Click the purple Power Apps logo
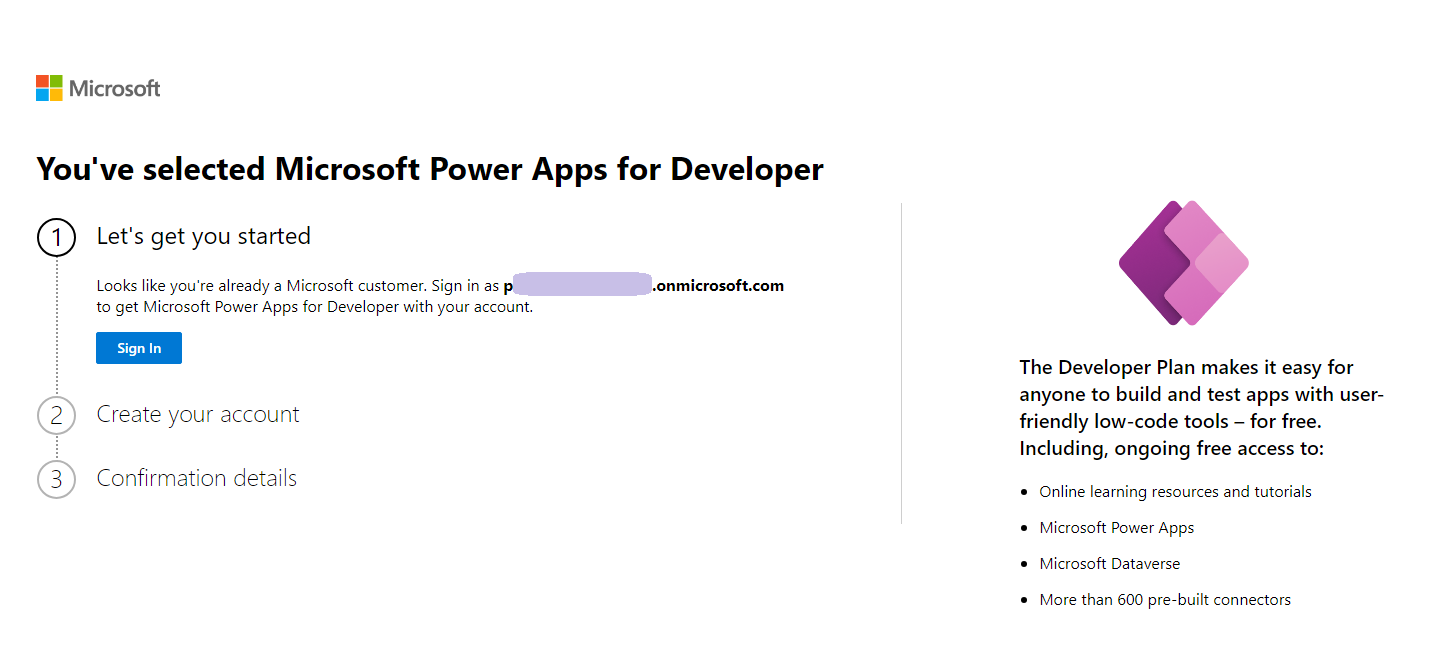The image size is (1437, 648). 1183,263
